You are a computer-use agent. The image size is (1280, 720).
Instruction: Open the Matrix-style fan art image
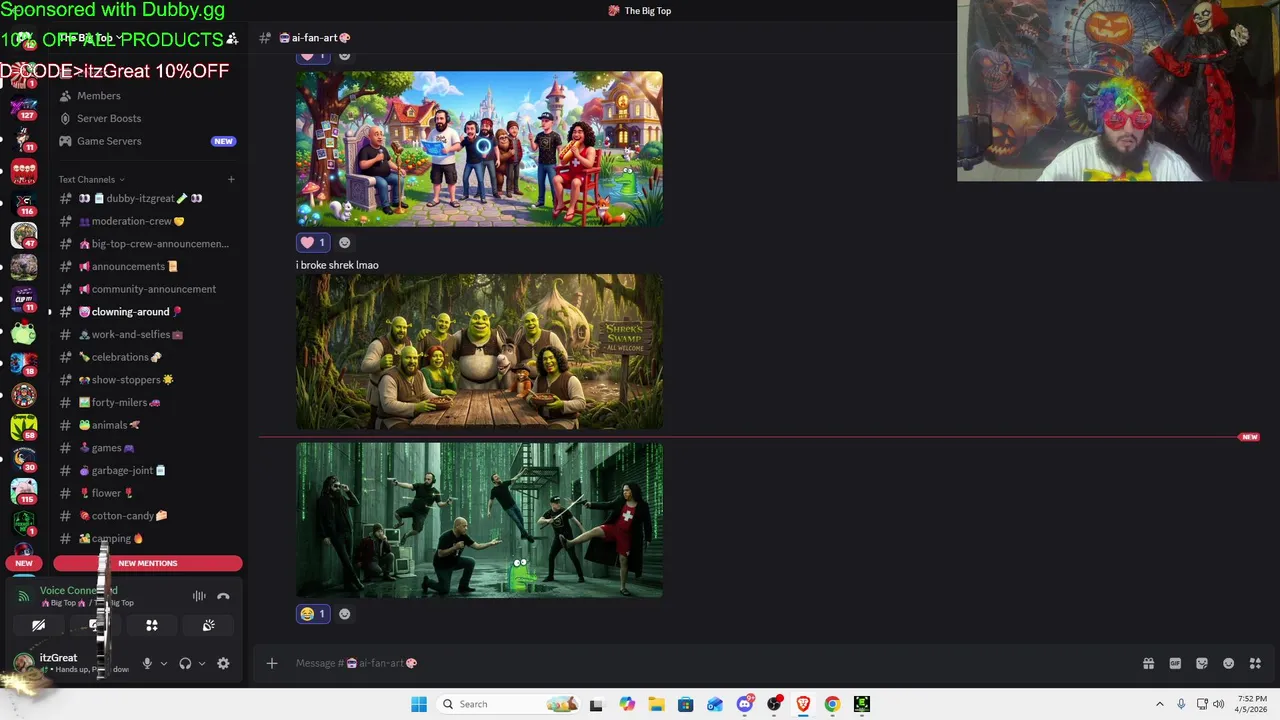pos(479,520)
